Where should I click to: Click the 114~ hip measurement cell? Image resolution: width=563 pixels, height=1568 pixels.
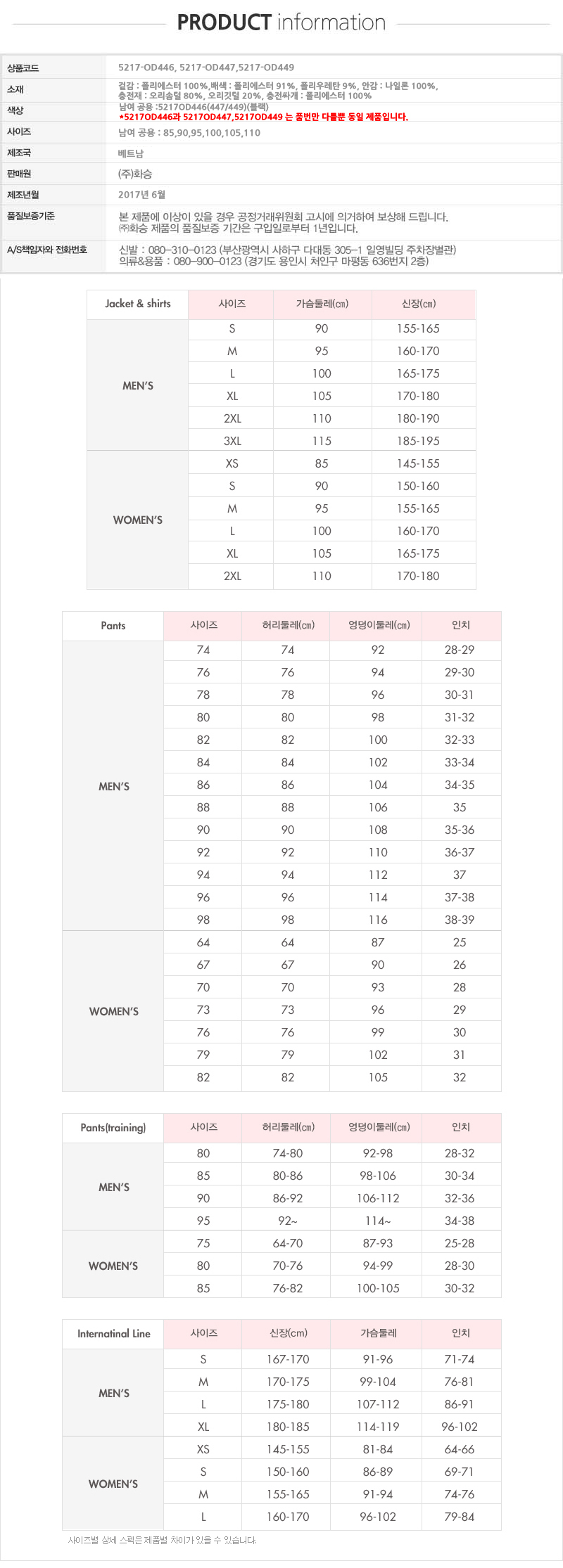(x=378, y=1221)
